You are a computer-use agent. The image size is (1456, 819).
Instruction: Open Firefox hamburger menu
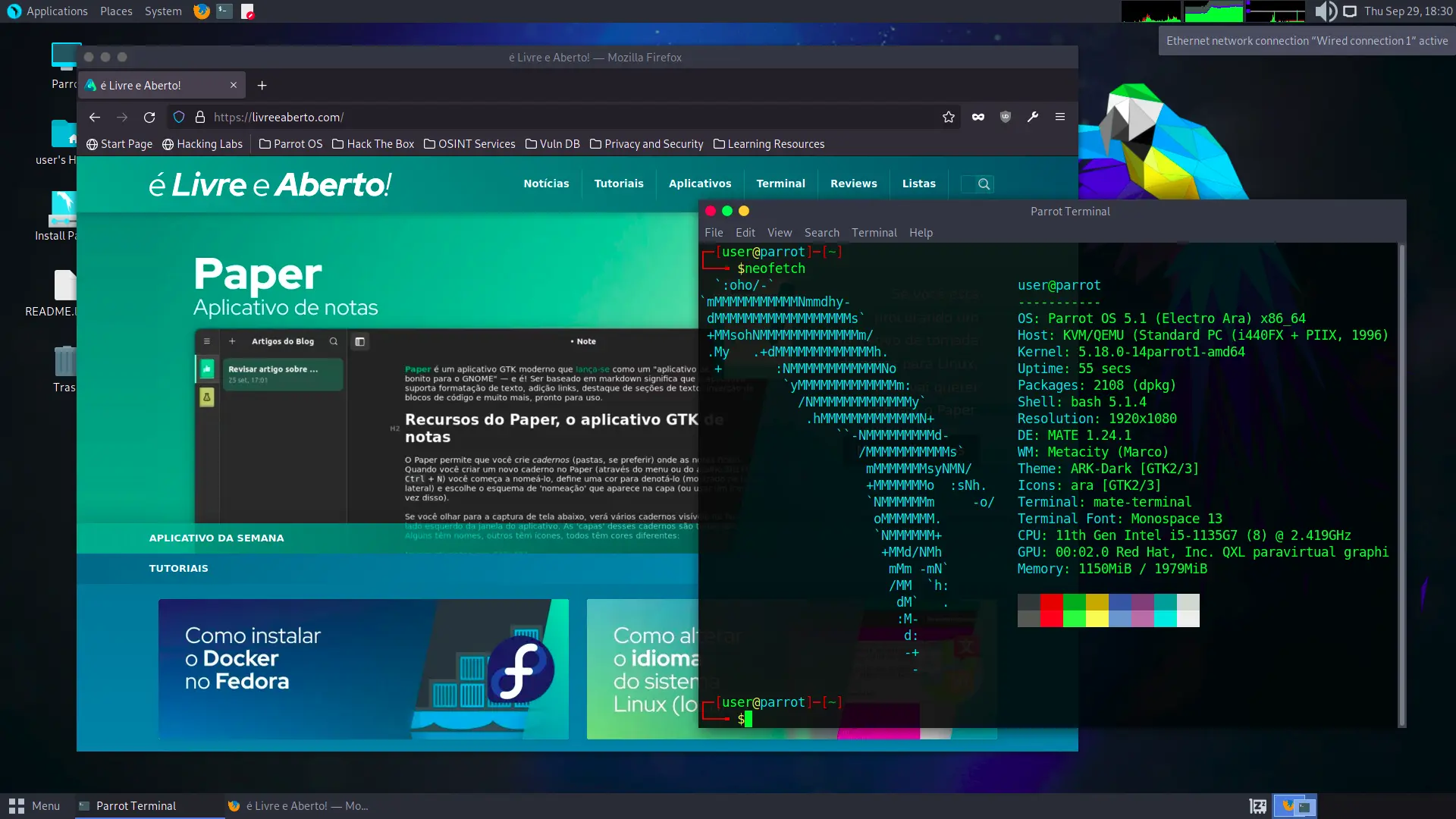tap(1060, 117)
